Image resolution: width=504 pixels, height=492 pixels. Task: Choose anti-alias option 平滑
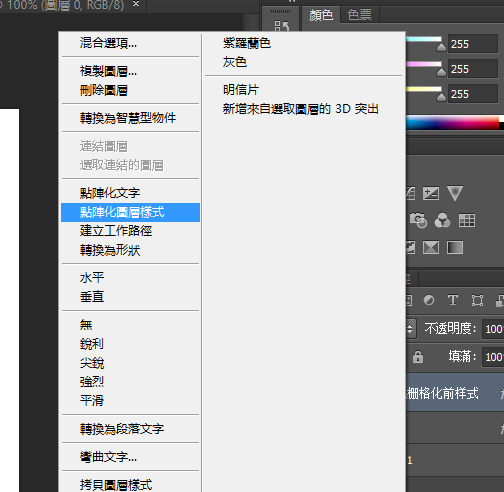tap(130, 400)
